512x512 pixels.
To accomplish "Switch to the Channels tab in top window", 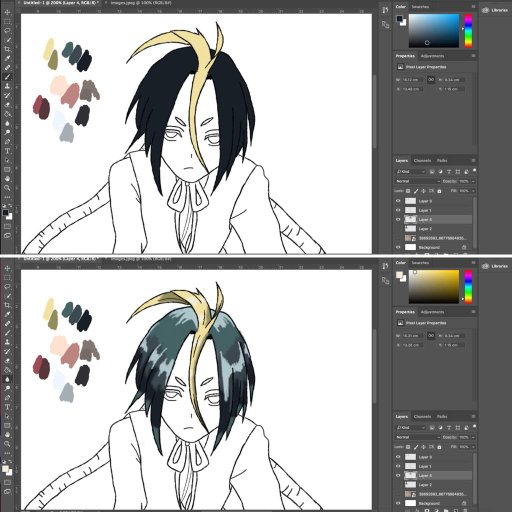I will (422, 160).
